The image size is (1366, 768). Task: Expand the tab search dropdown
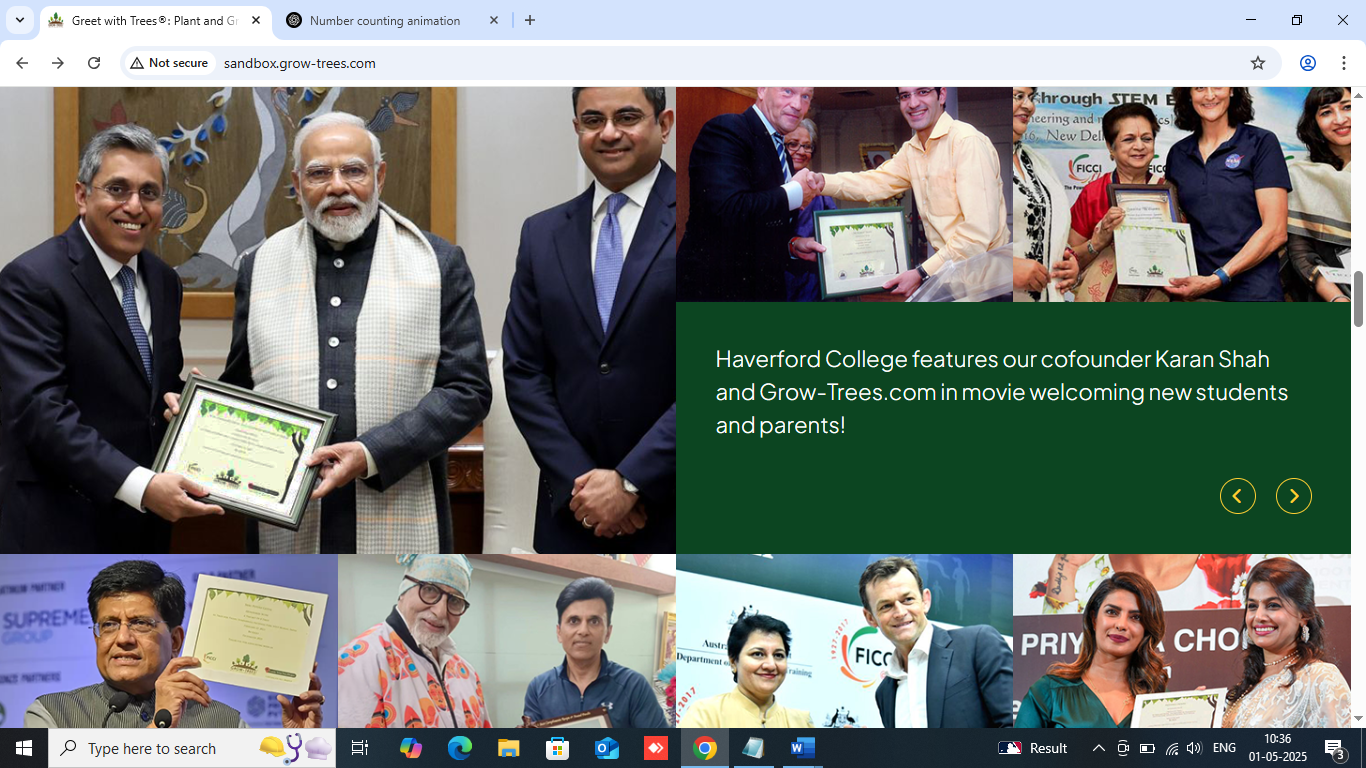[19, 20]
